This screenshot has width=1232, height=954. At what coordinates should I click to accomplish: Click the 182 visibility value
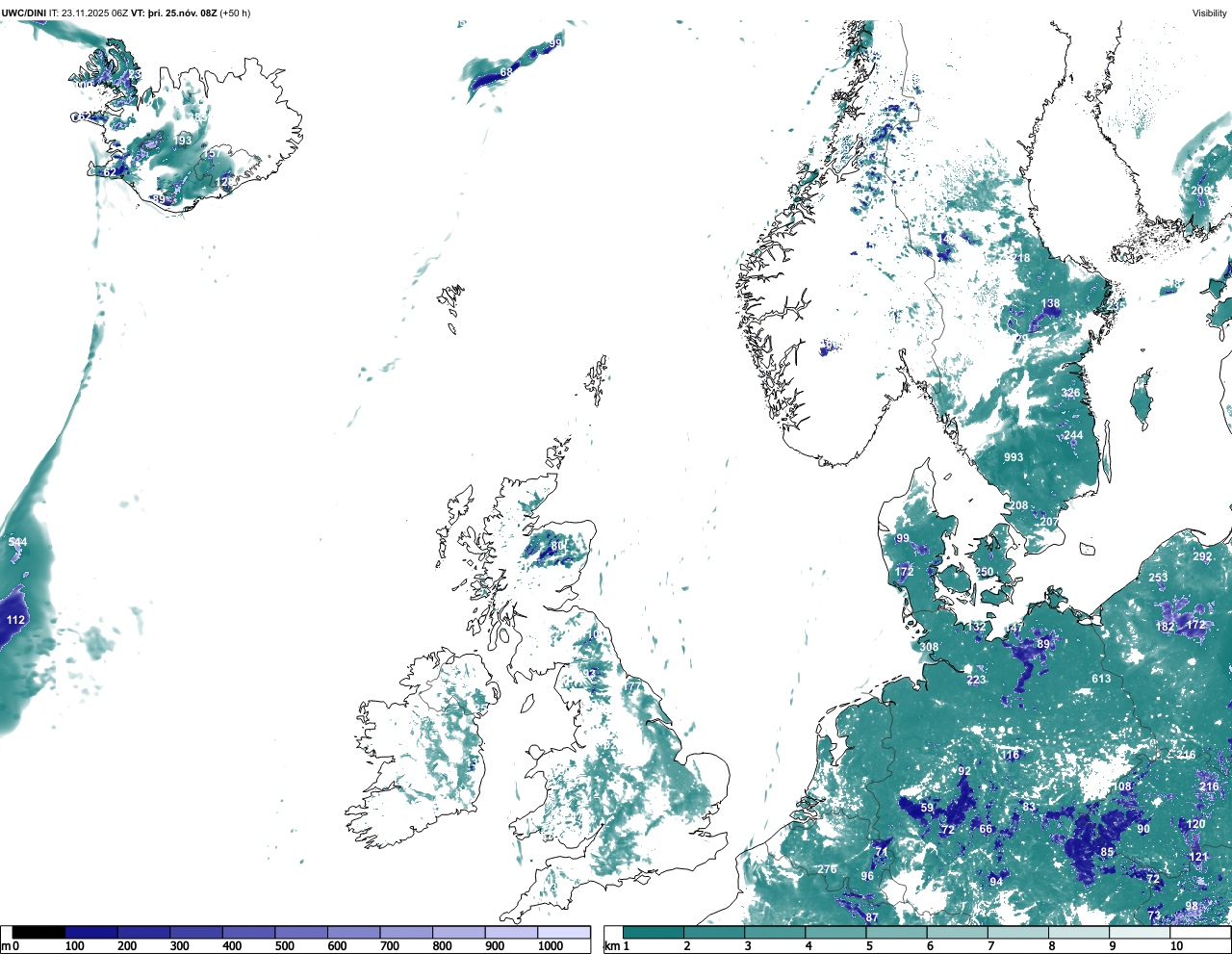click(1165, 627)
